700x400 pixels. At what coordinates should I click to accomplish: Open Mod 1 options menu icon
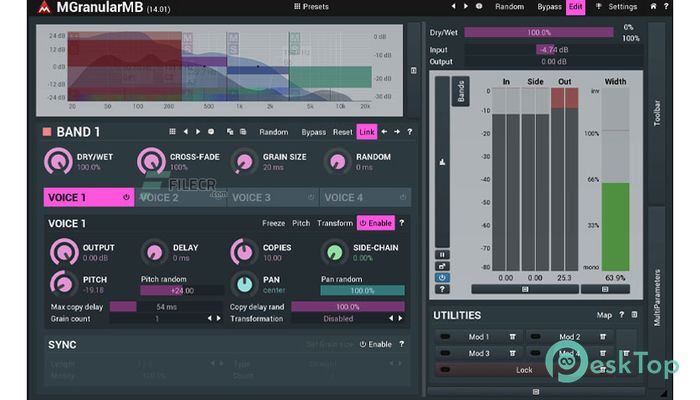click(512, 337)
